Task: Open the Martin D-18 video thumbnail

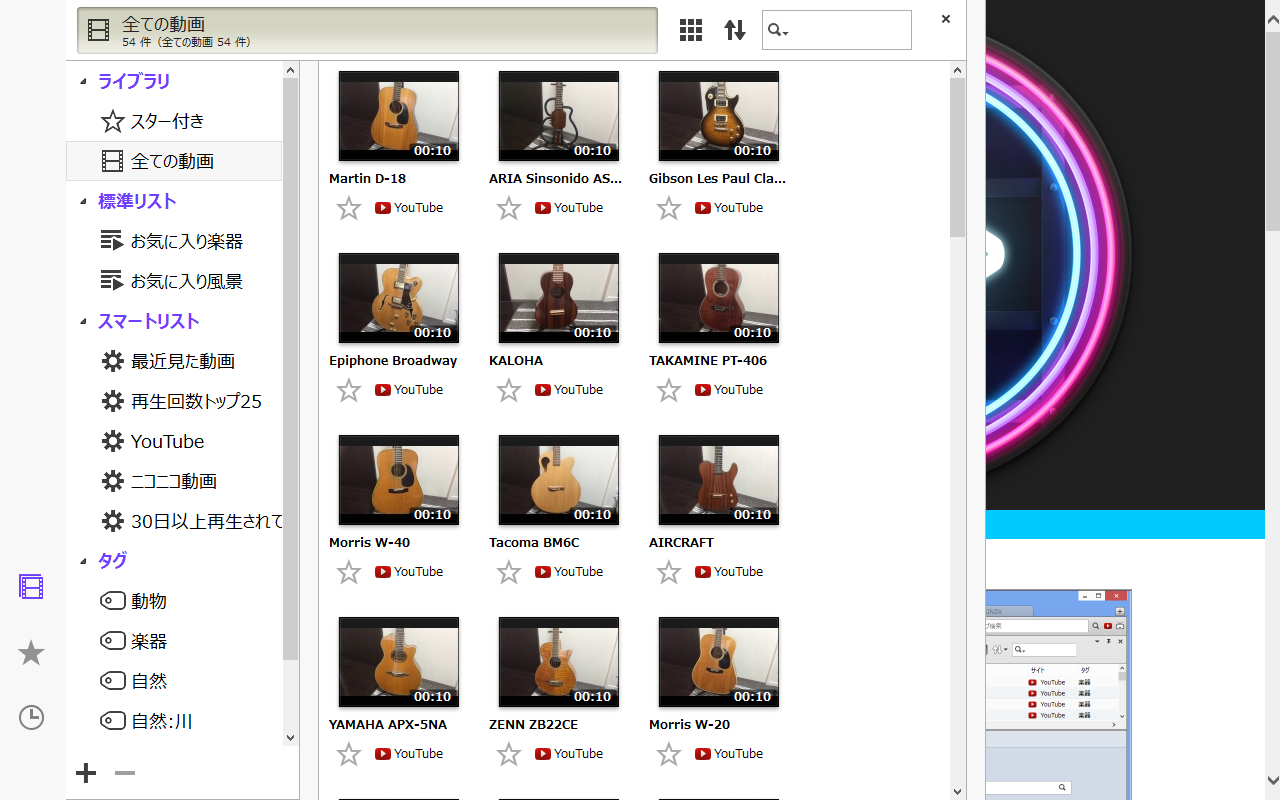Action: 399,116
